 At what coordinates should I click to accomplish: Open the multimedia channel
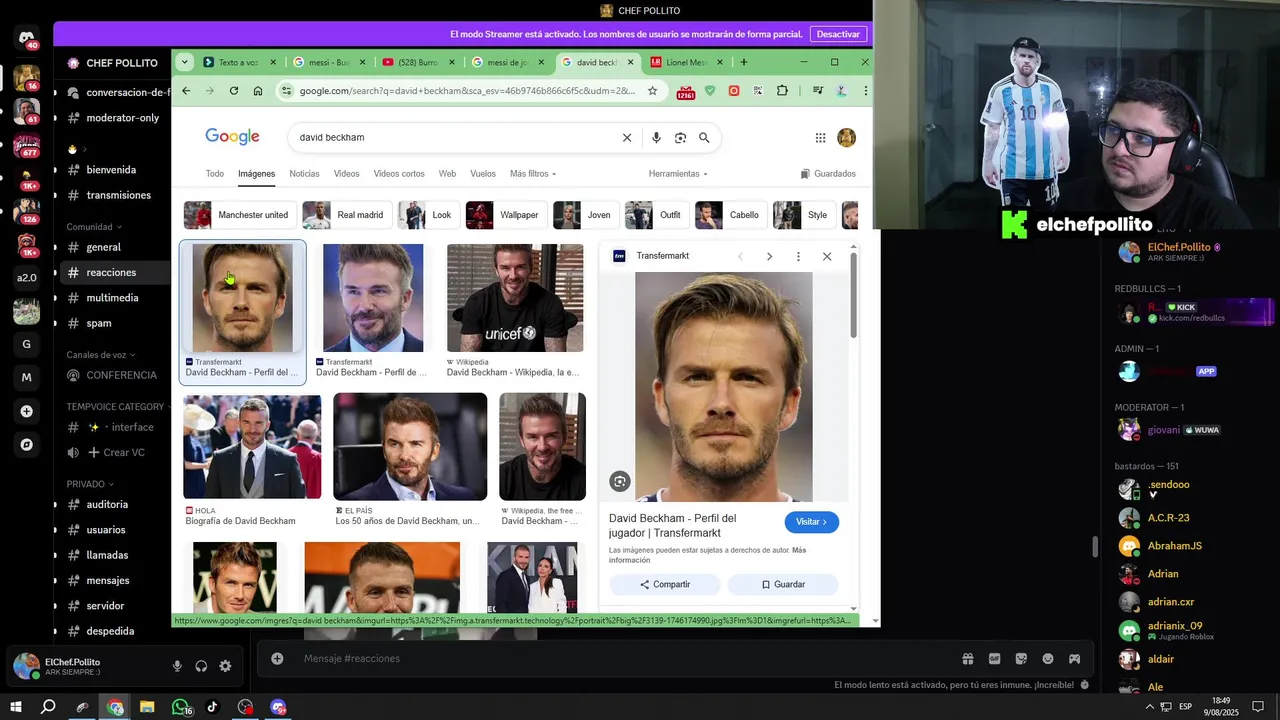click(112, 298)
